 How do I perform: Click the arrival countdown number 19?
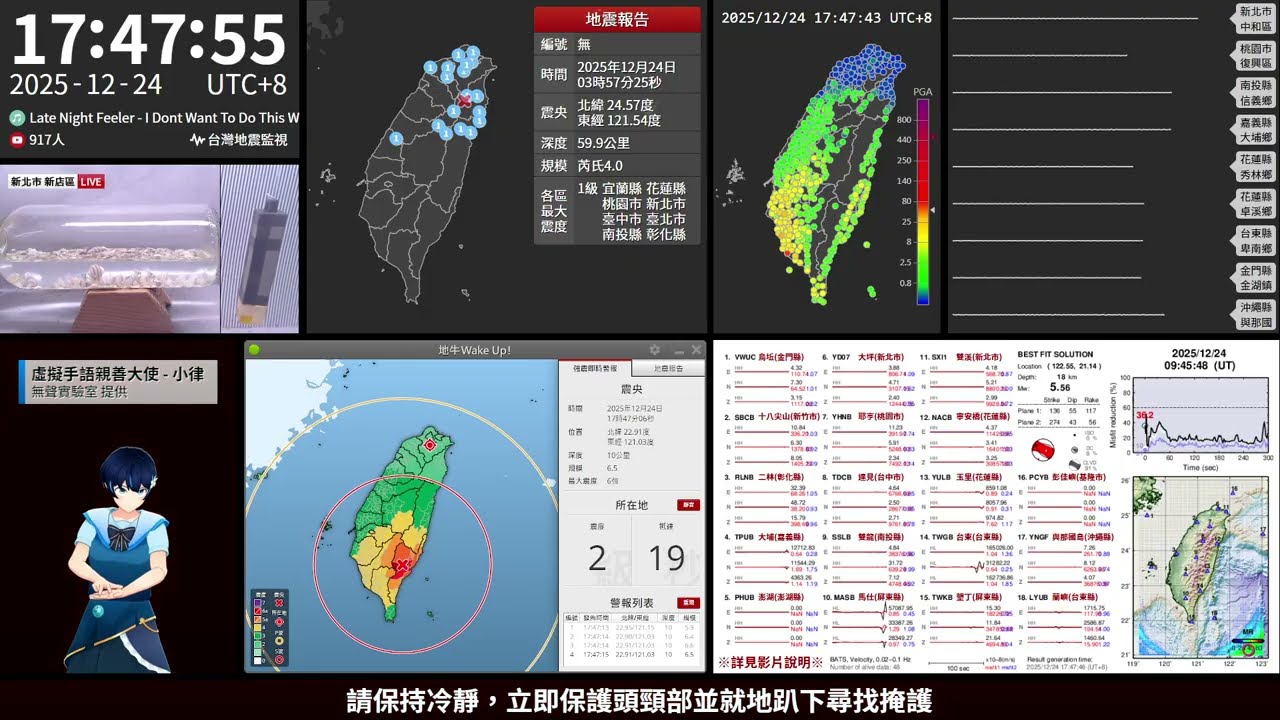tap(666, 558)
